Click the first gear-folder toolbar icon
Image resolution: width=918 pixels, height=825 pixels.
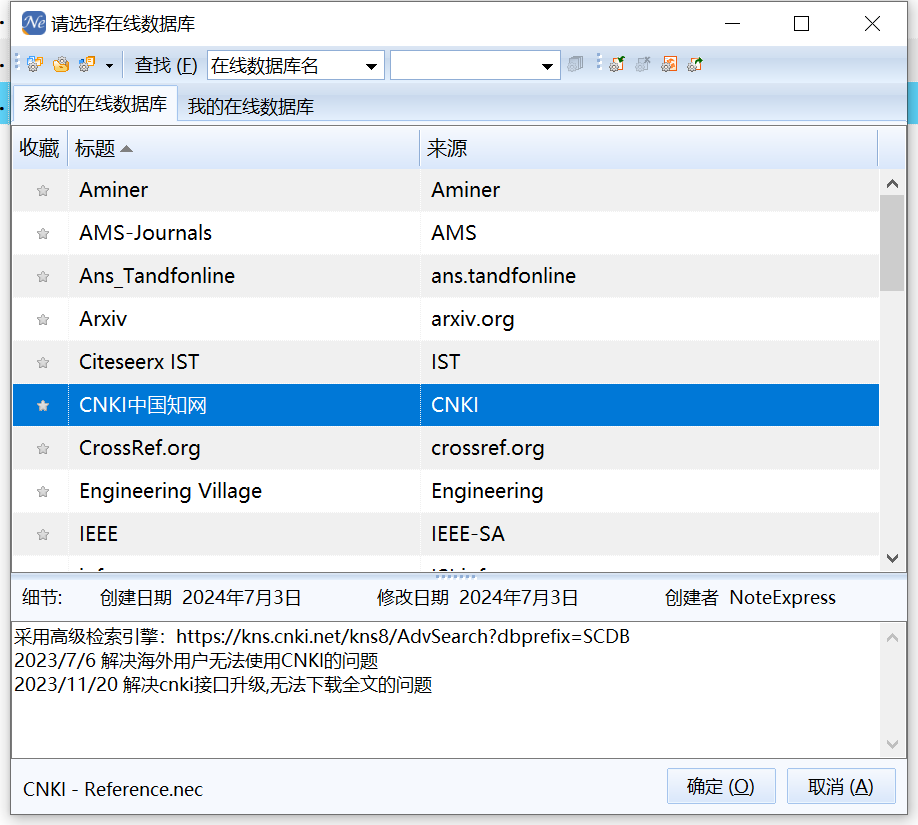[35, 64]
